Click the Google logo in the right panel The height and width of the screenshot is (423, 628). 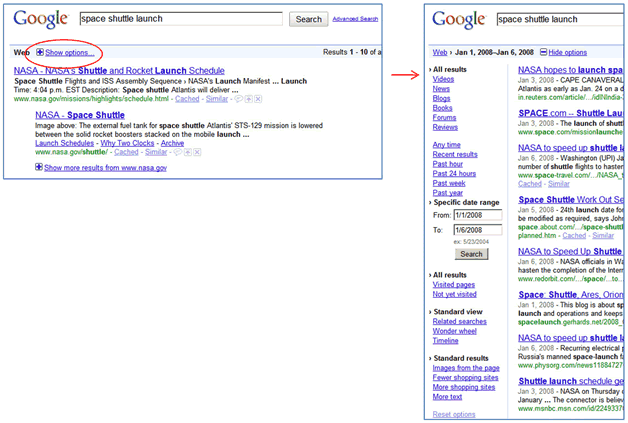point(459,19)
